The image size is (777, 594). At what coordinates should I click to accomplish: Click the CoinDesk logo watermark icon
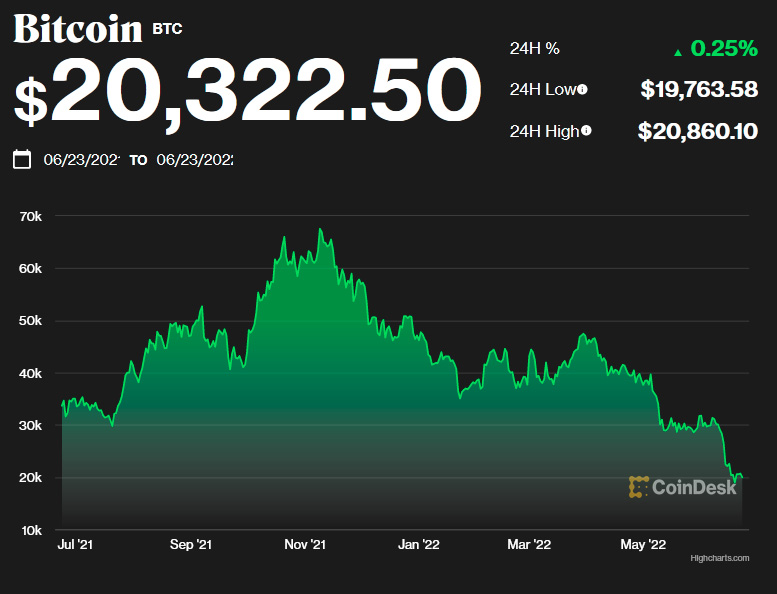click(638, 487)
